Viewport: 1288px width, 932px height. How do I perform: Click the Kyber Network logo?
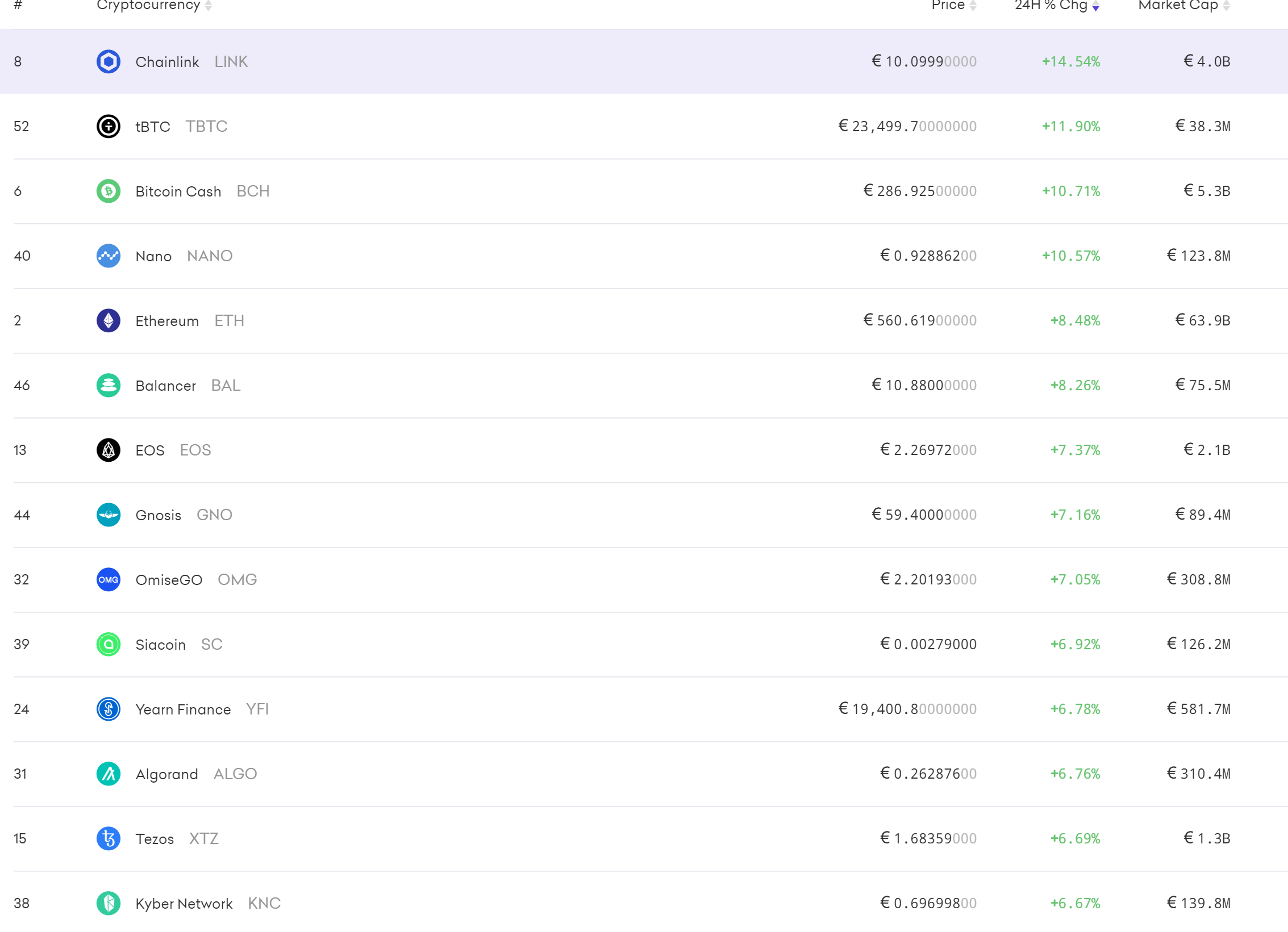[108, 903]
